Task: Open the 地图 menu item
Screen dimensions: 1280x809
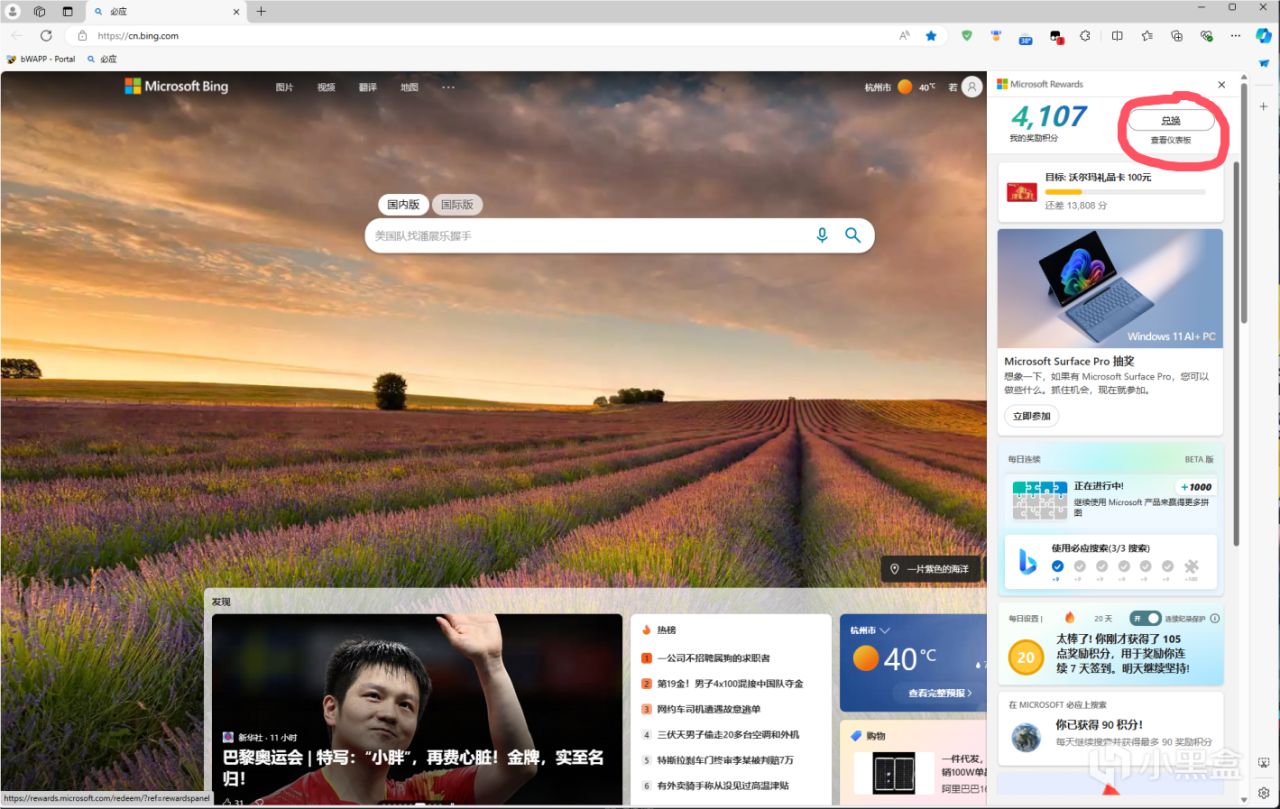Action: [409, 87]
